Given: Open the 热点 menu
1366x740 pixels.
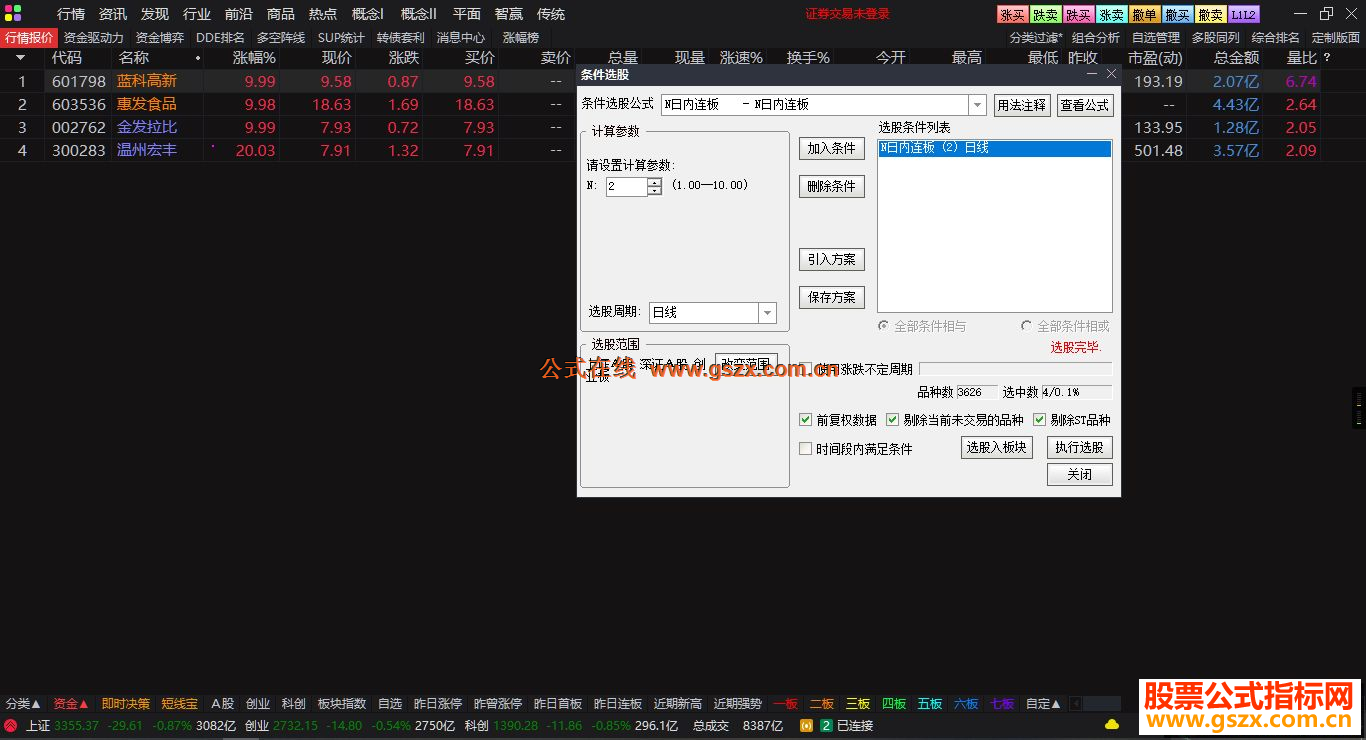Looking at the screenshot, I should click(x=323, y=14).
